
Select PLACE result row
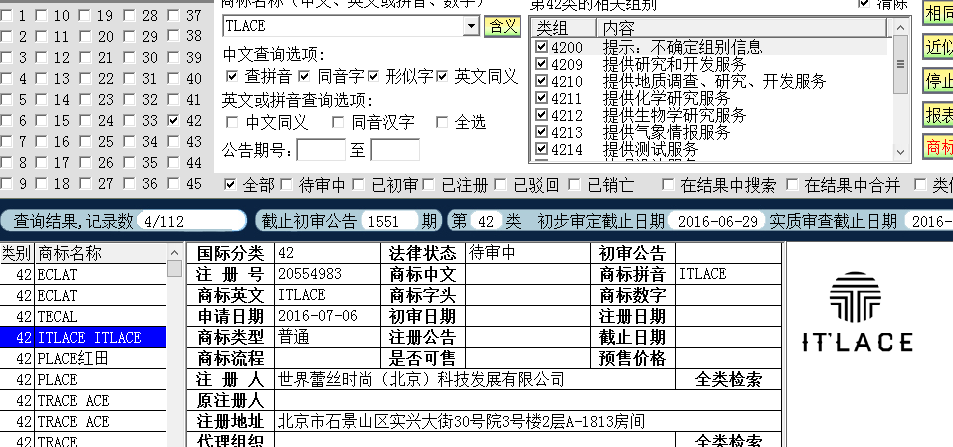83,379
